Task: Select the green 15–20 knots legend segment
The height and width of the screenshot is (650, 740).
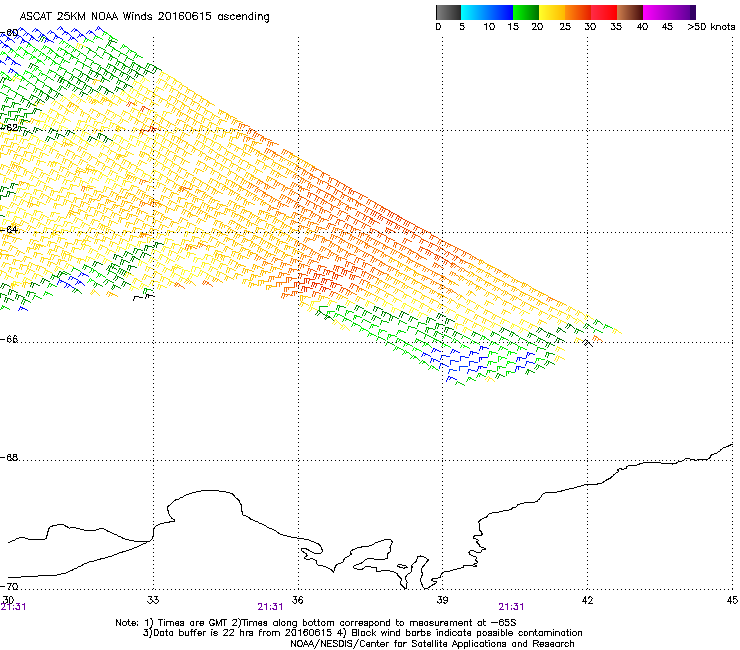Action: pyautogui.click(x=526, y=12)
